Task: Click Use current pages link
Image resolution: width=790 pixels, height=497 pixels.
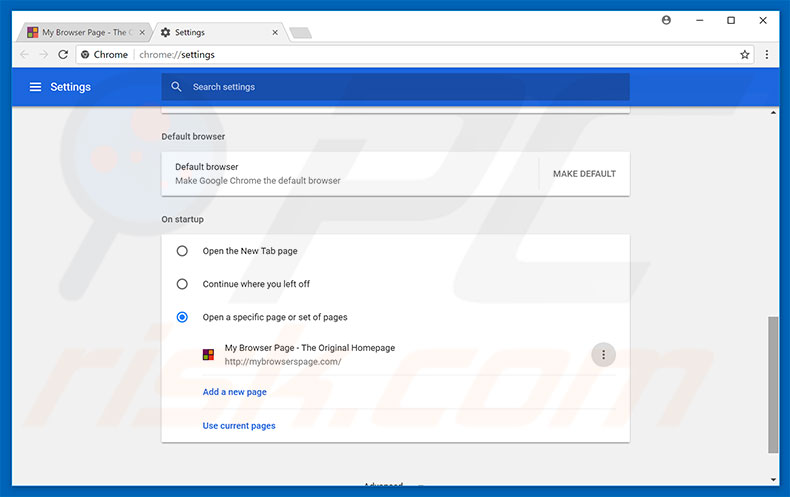Action: tap(239, 425)
